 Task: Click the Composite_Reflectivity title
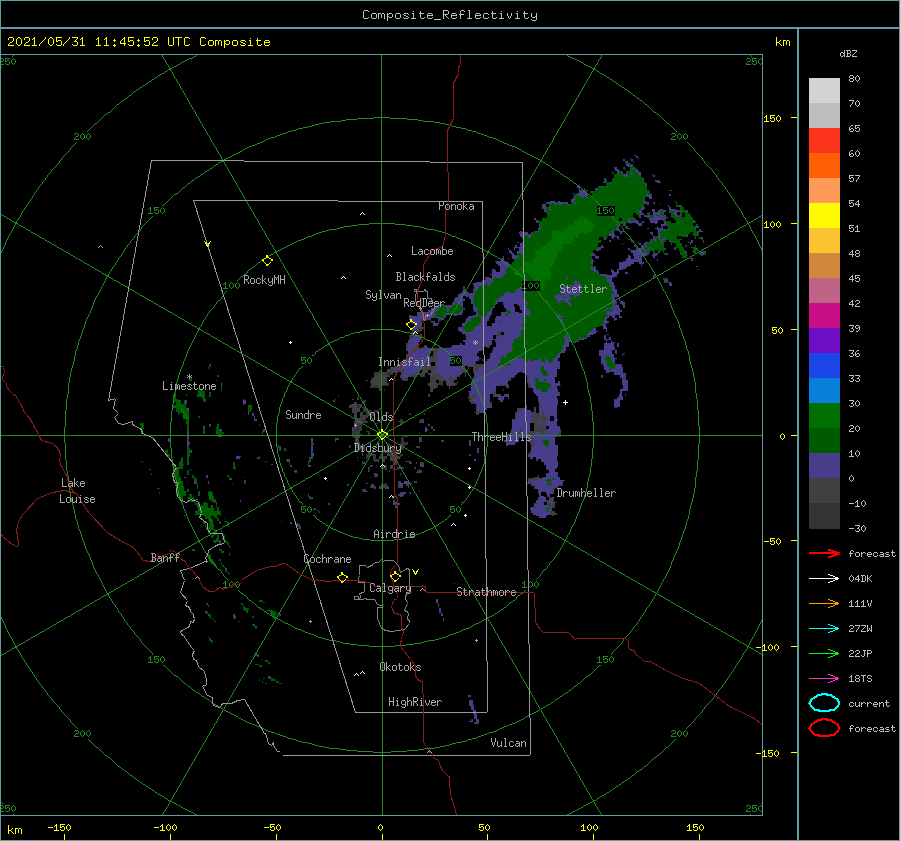450,15
